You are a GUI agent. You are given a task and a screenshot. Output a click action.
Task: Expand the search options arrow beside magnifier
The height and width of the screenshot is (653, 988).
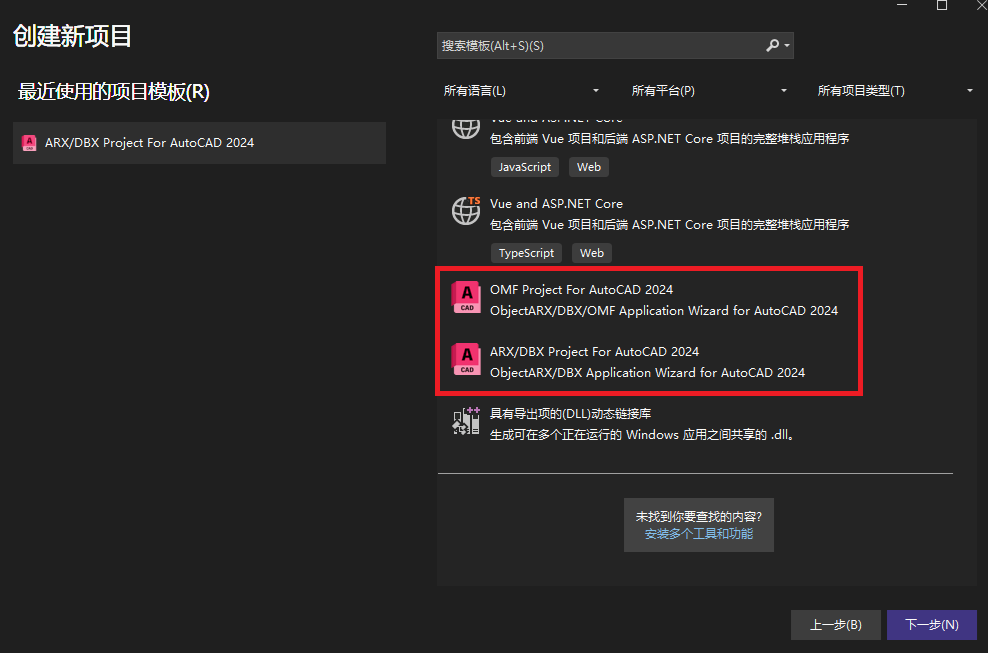pyautogui.click(x=787, y=45)
